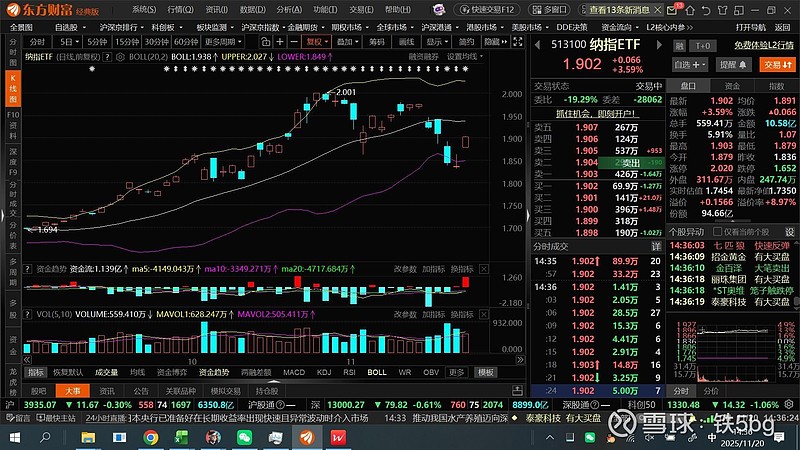800x450 pixels.
Task: Toggle the 模板 template button
Action: coord(485,372)
